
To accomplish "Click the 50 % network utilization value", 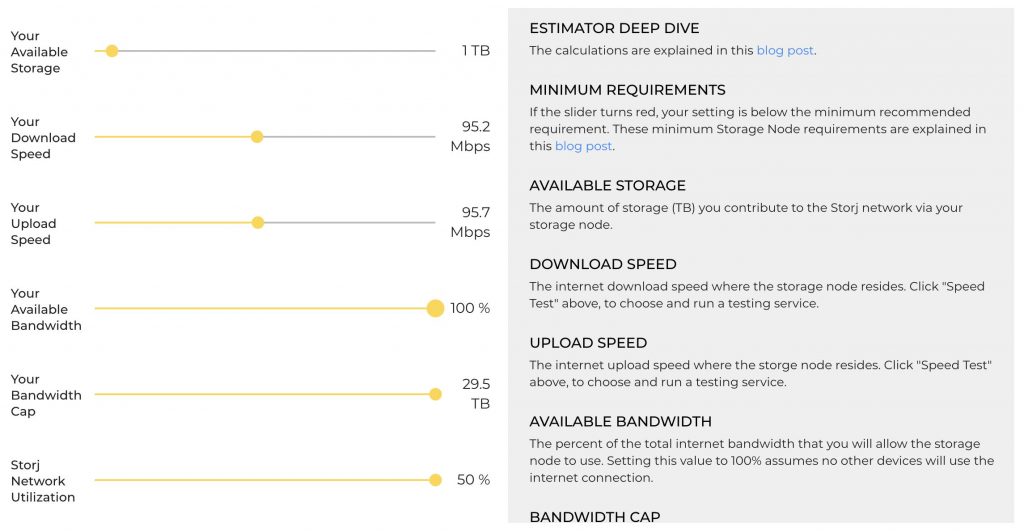I will point(473,480).
